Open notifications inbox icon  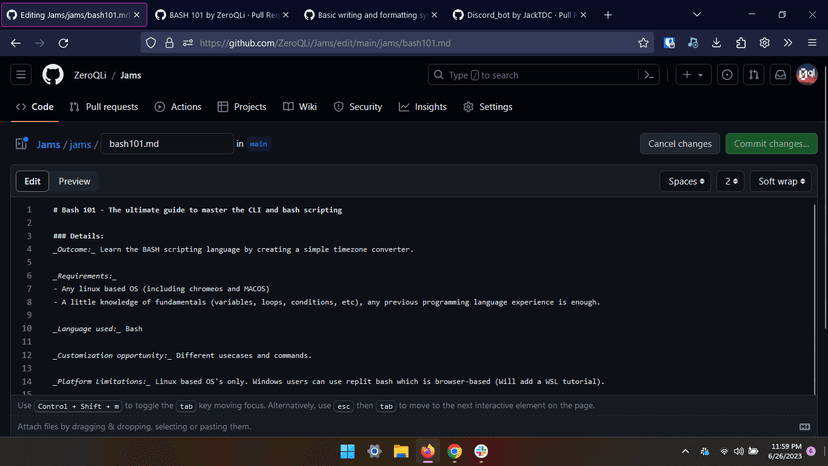780,75
